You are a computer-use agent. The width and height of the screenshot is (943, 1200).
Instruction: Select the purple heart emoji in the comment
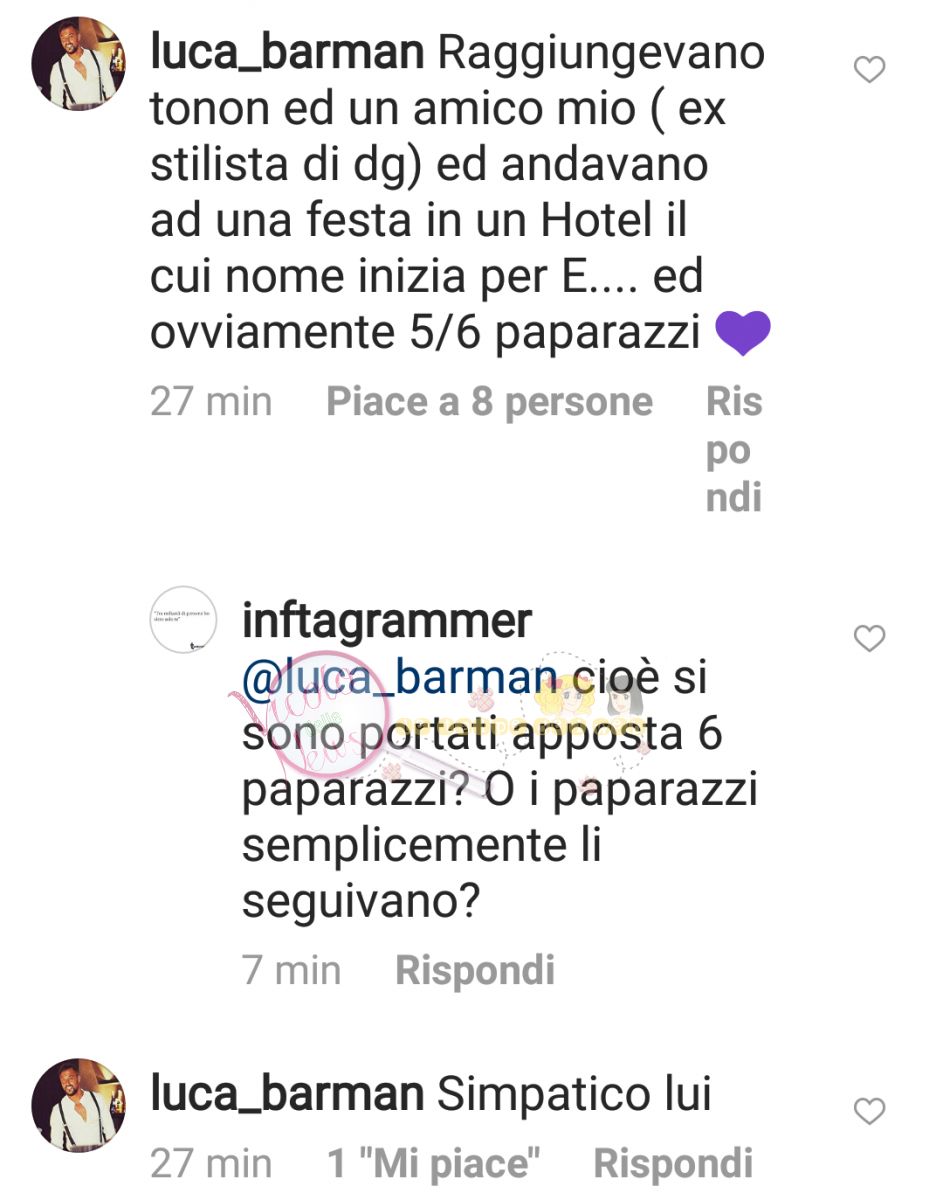(743, 334)
